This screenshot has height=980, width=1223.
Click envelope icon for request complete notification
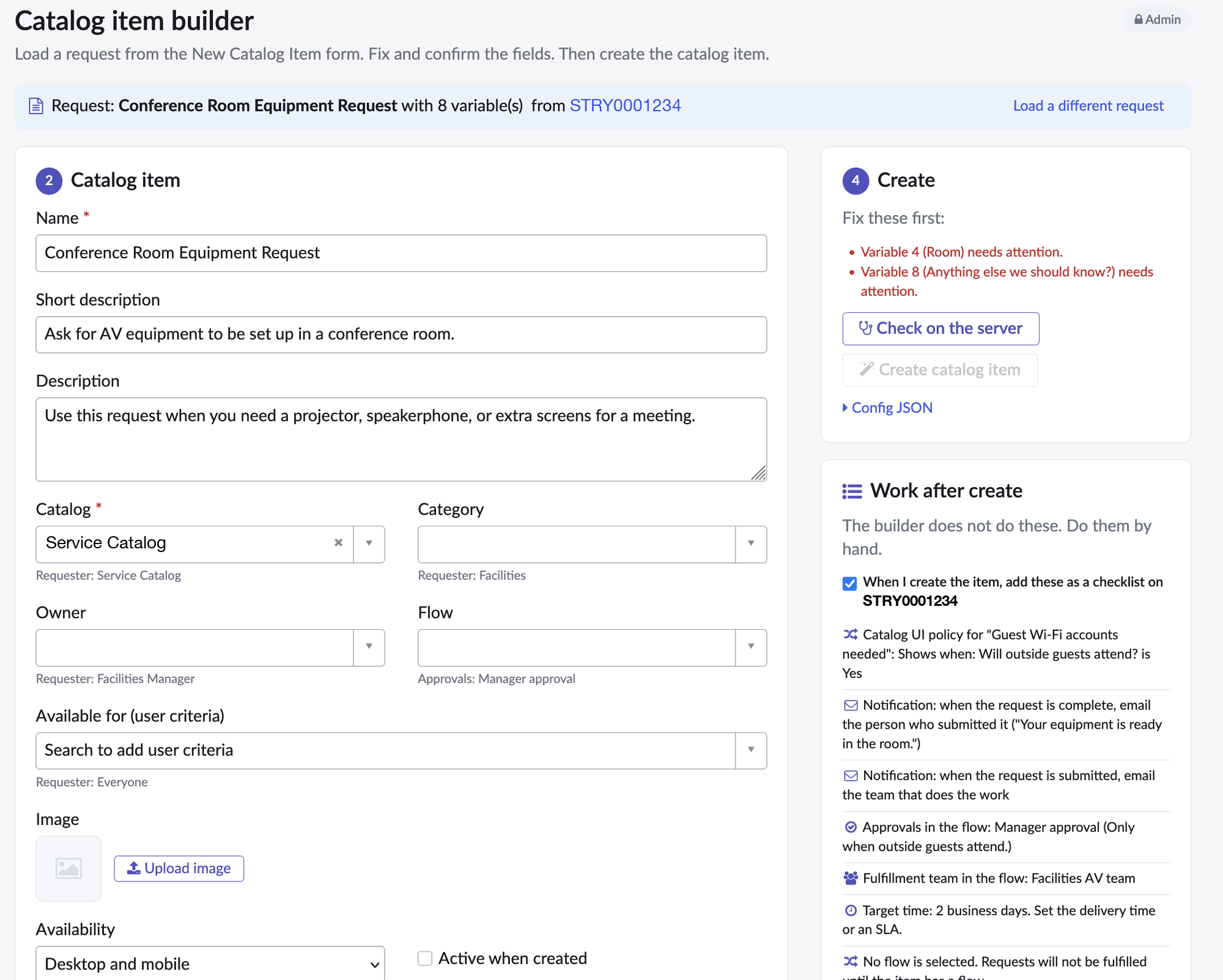[x=851, y=705]
